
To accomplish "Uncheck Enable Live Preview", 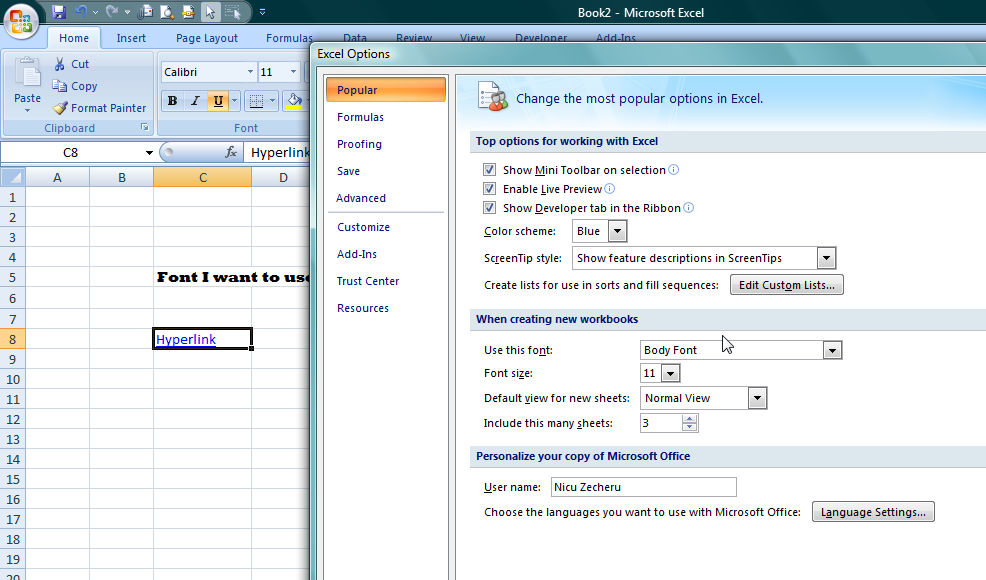I will click(x=489, y=189).
